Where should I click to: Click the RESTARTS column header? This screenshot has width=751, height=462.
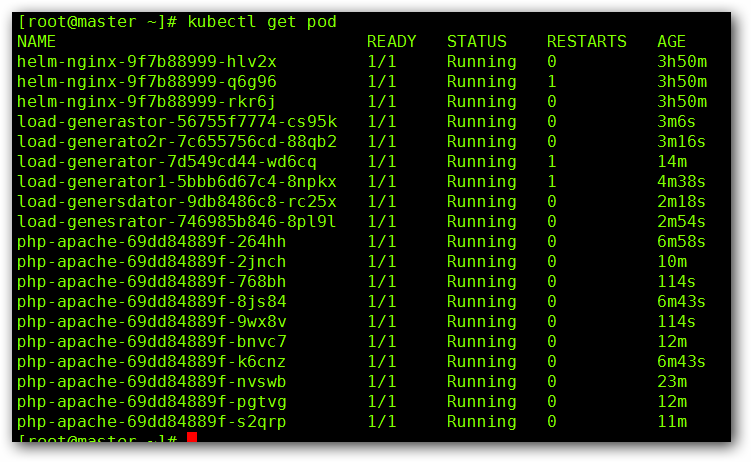[x=587, y=42]
